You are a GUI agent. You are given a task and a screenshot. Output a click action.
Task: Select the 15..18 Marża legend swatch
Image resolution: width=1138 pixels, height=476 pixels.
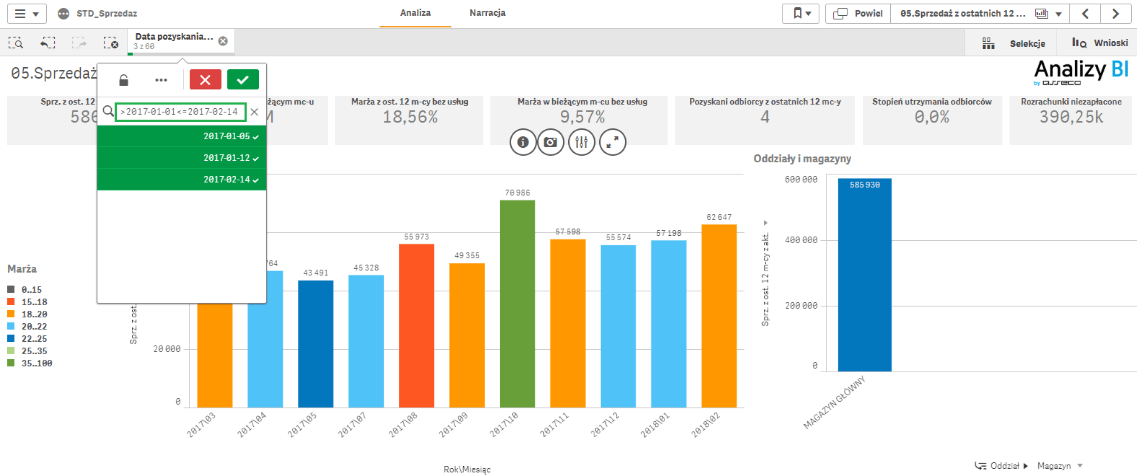12,300
